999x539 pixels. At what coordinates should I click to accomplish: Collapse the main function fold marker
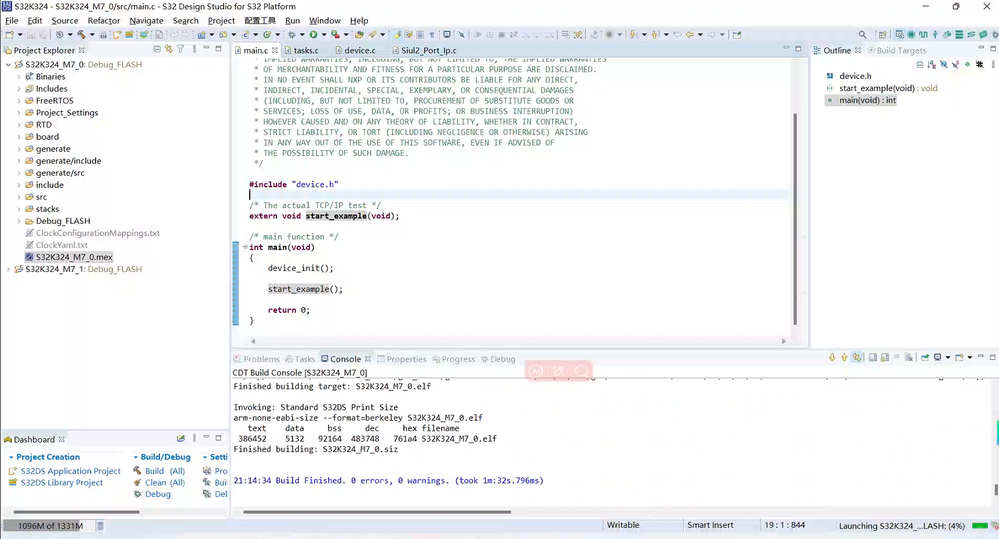pyautogui.click(x=245, y=247)
